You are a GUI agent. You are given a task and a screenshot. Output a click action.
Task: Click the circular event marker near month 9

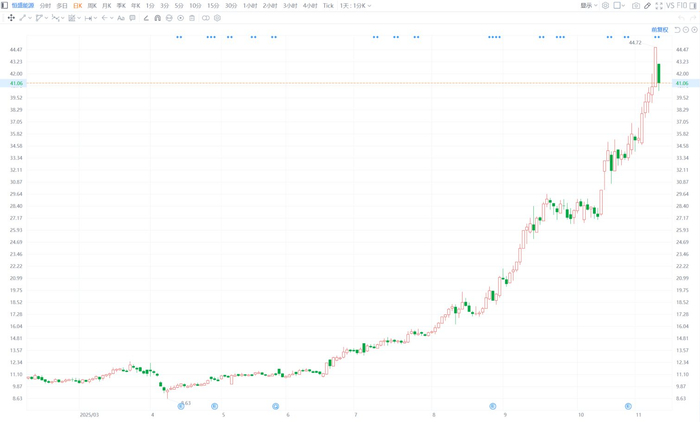[493, 406]
